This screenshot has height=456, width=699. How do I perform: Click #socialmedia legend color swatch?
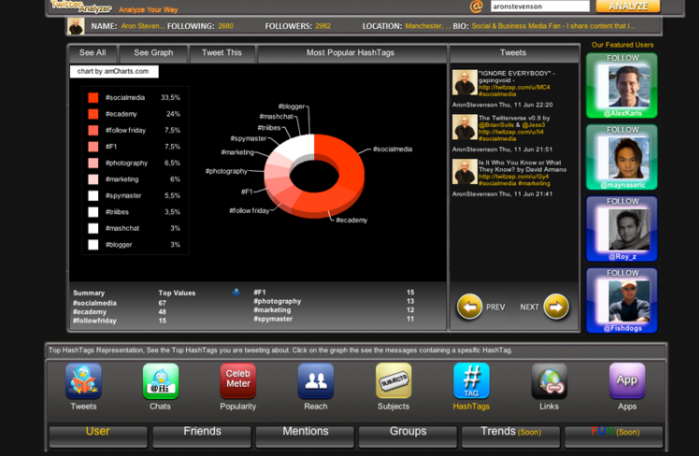coord(93,98)
